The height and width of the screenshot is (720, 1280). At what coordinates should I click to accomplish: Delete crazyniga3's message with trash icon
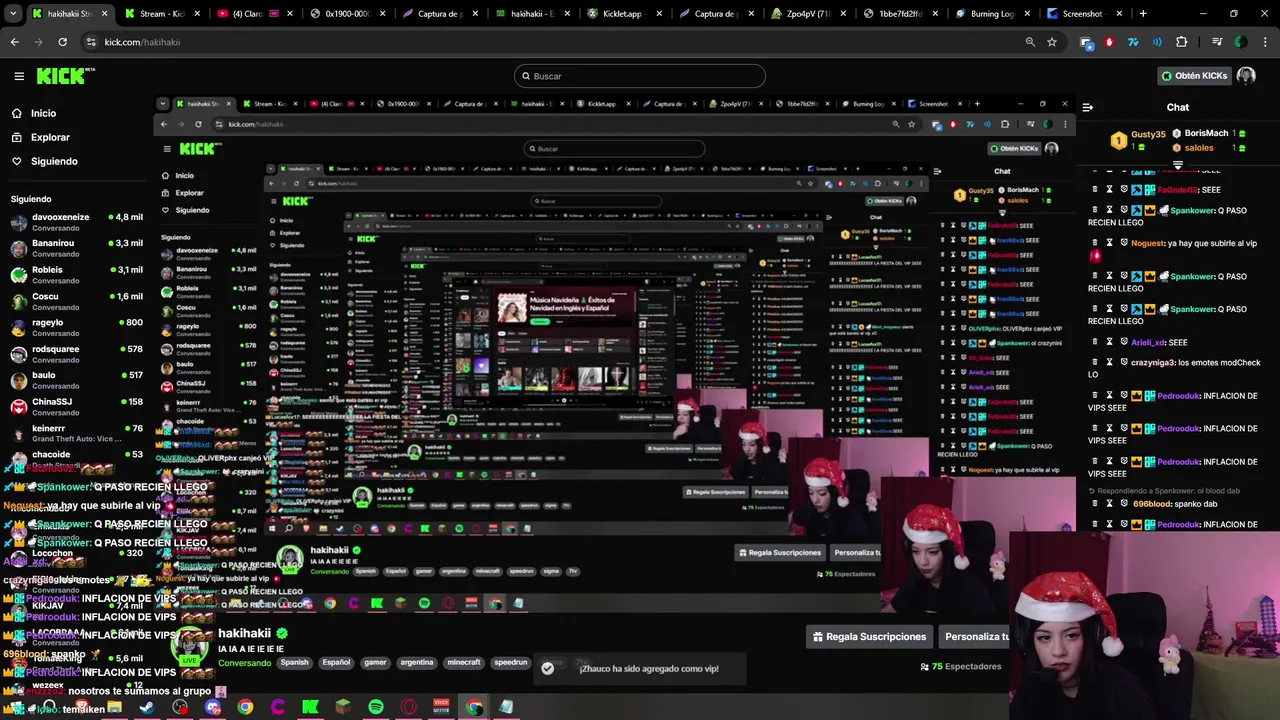pos(1094,362)
